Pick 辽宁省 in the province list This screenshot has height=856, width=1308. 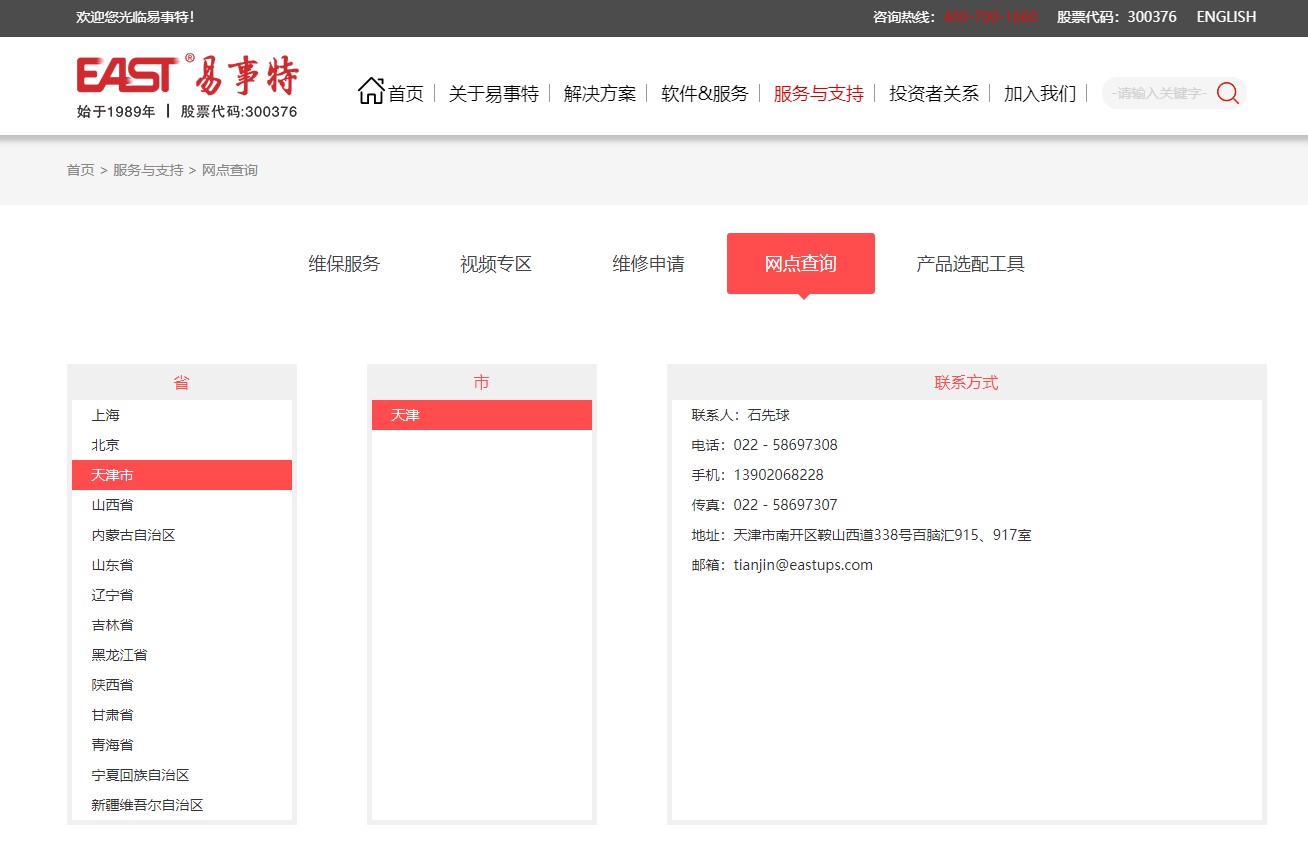point(182,595)
